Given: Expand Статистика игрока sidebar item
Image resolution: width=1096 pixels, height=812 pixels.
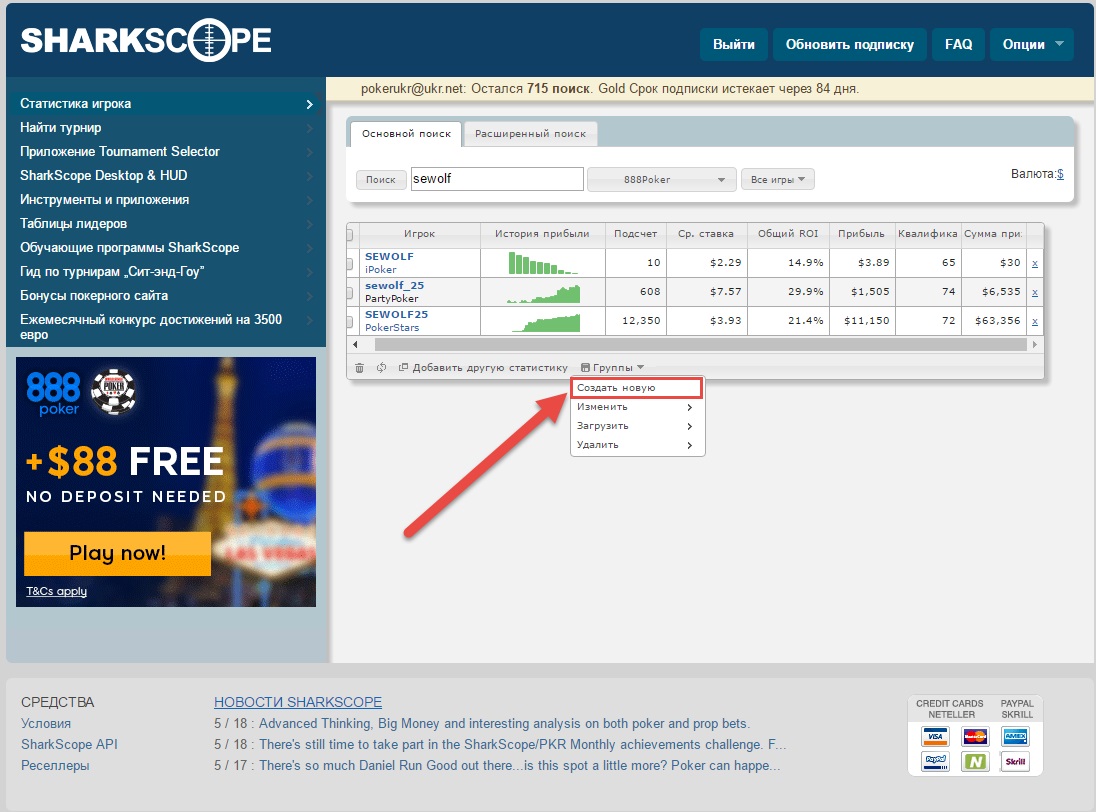Looking at the screenshot, I should pyautogui.click(x=166, y=103).
